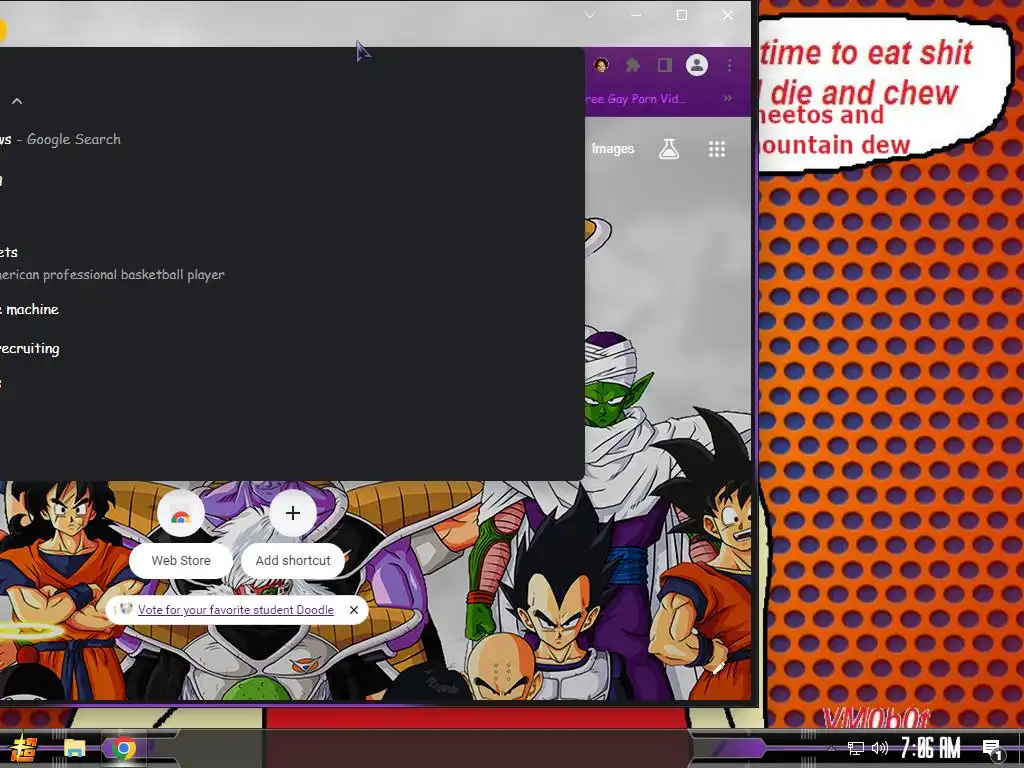
Task: Open the tab search dropdown arrow
Action: click(590, 15)
